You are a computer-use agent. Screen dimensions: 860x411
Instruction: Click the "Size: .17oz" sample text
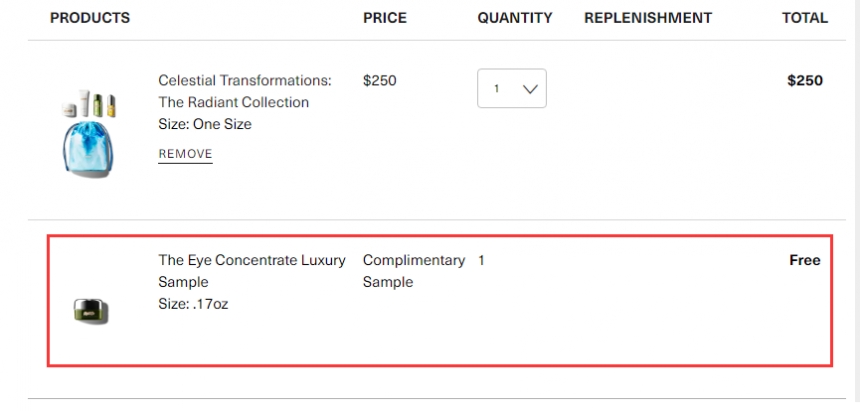[193, 304]
